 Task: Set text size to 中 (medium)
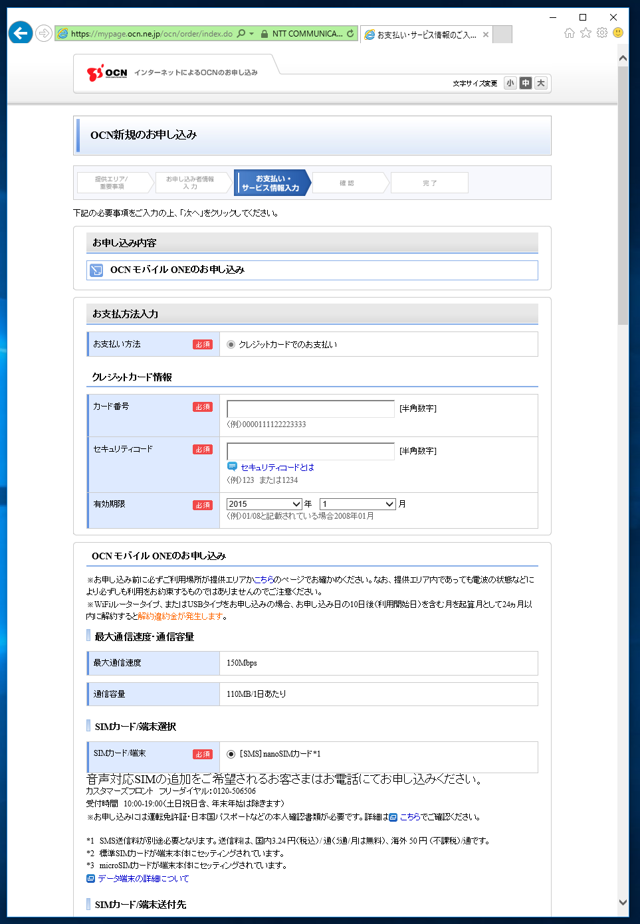pyautogui.click(x=526, y=83)
